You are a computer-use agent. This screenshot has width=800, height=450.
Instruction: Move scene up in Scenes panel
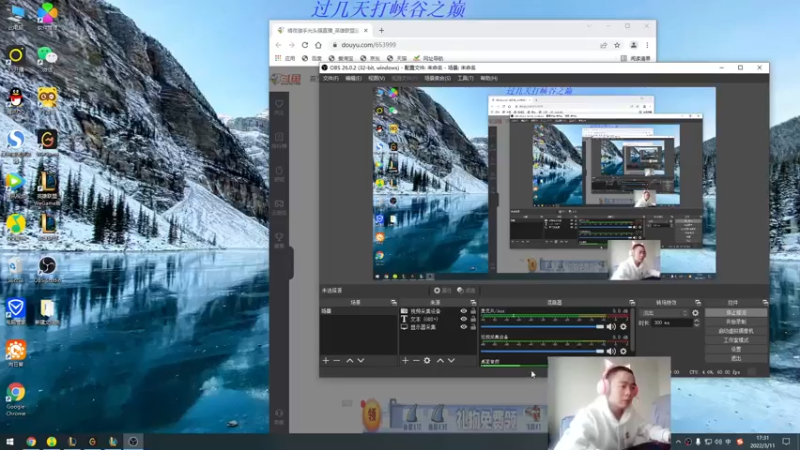click(x=349, y=361)
